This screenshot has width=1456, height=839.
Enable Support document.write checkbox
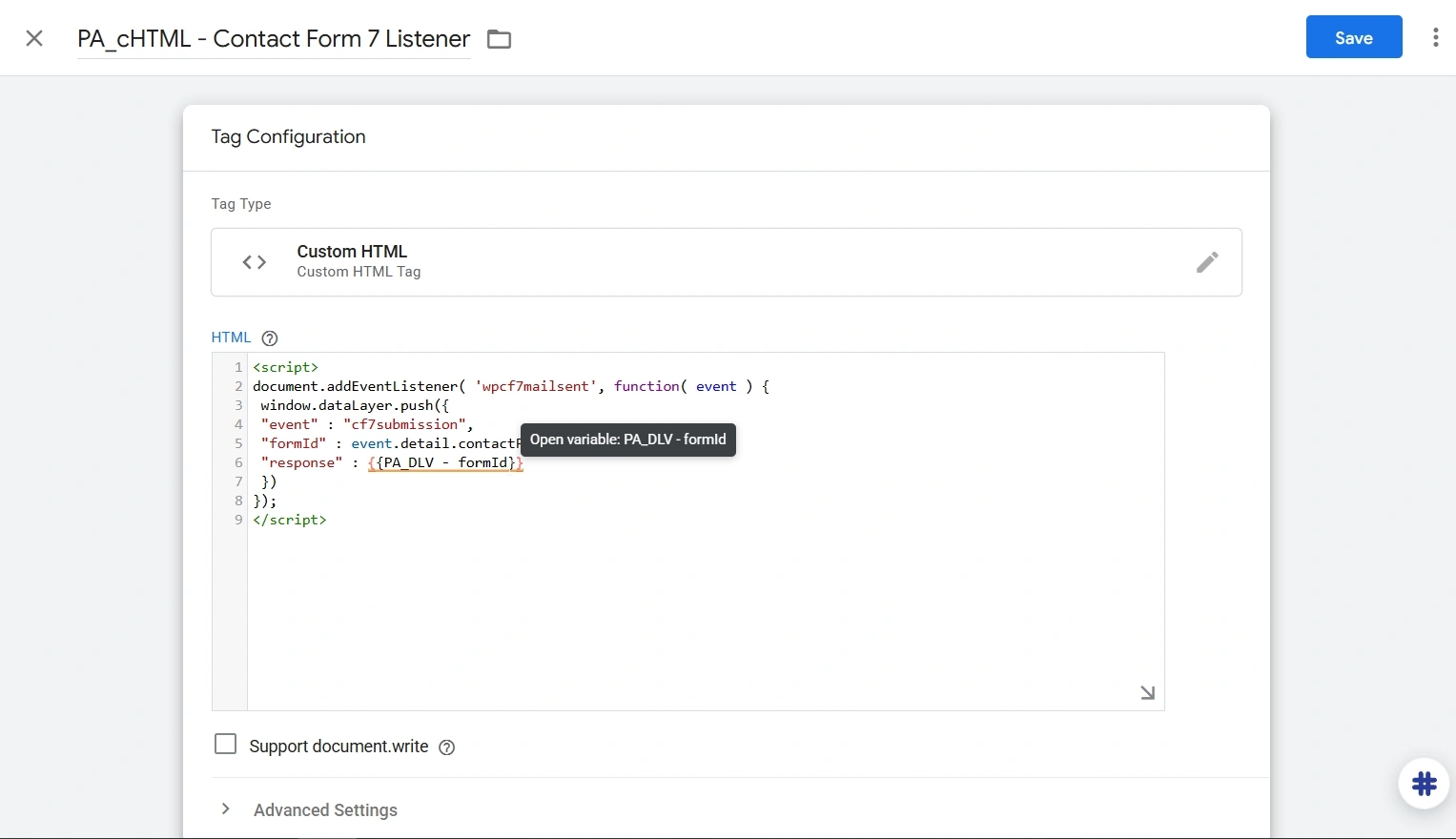click(225, 745)
